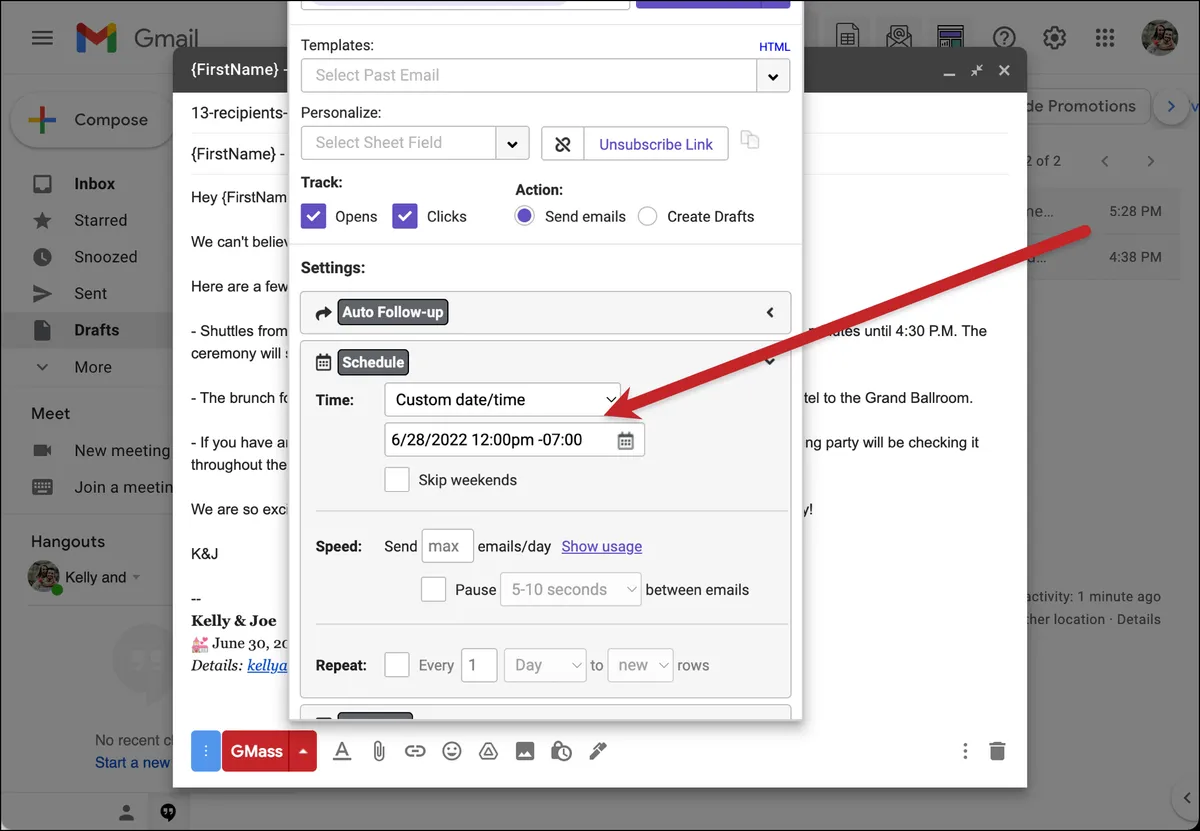The width and height of the screenshot is (1200, 831).
Task: Open the Sent folder
Action: 90,293
